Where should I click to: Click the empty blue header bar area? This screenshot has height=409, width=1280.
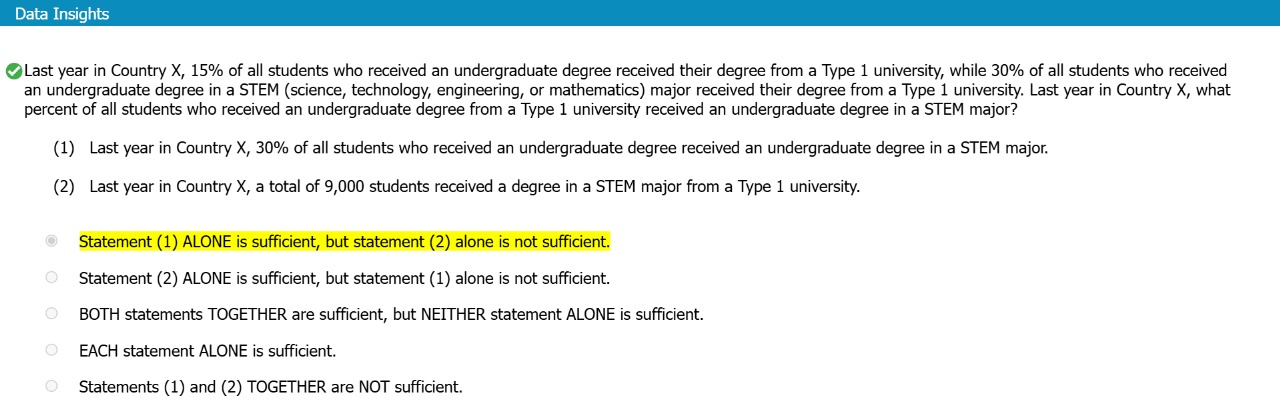[700, 14]
